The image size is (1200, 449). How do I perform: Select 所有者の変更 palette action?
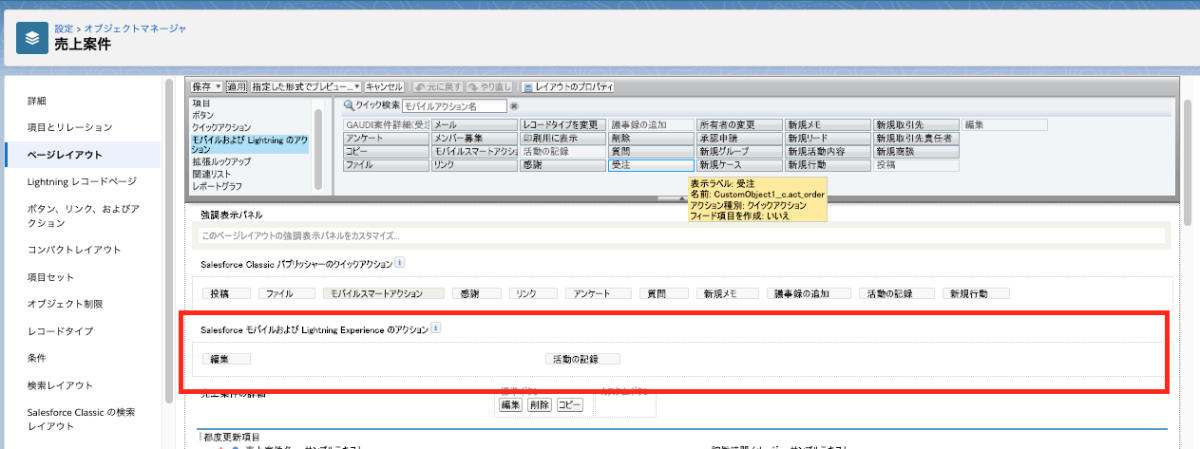pyautogui.click(x=739, y=125)
